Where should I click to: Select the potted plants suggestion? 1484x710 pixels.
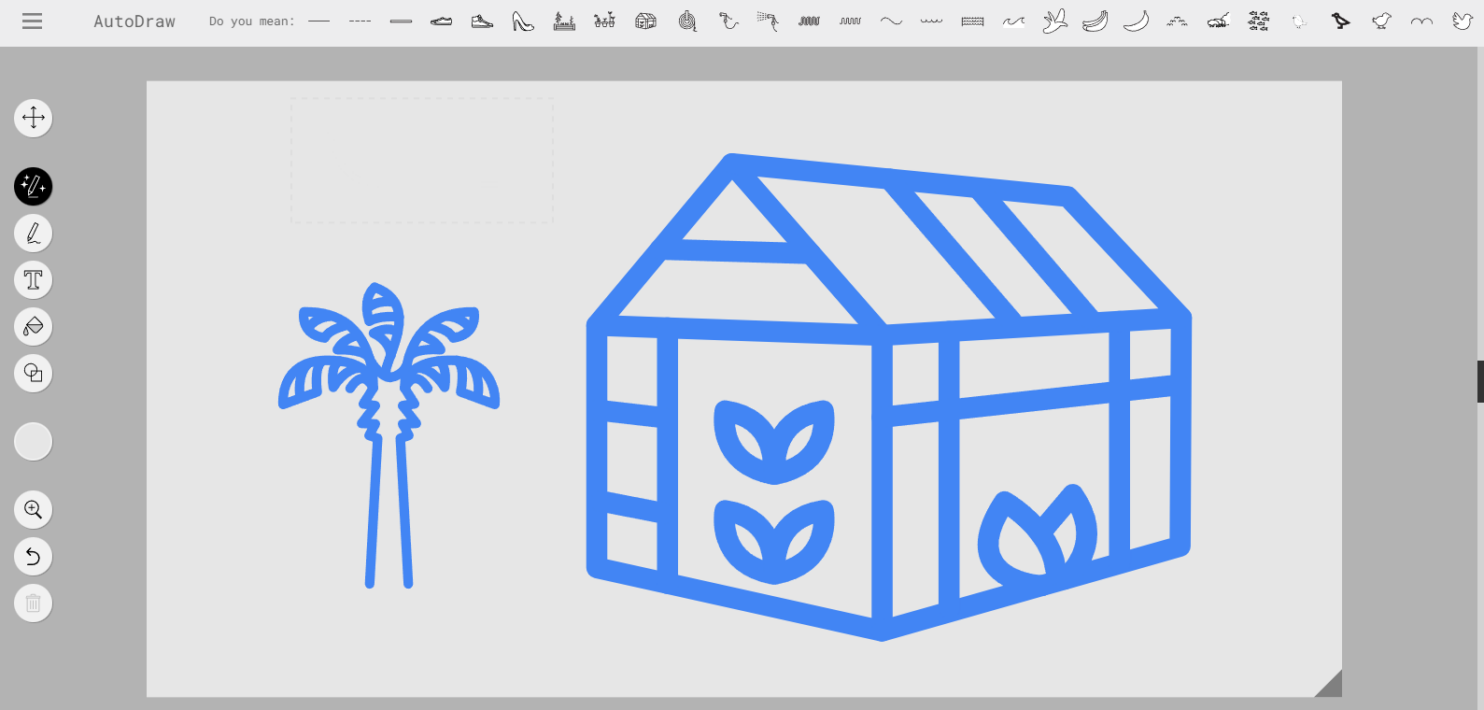point(605,20)
